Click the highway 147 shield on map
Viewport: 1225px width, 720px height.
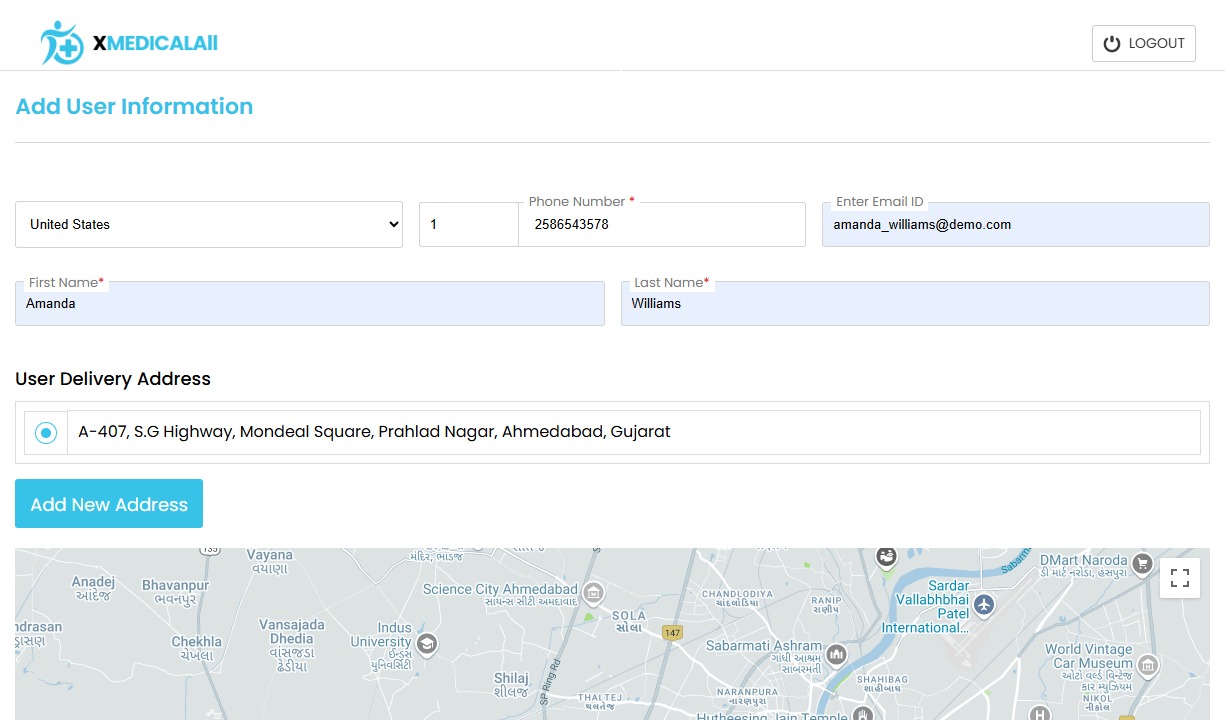tap(672, 633)
